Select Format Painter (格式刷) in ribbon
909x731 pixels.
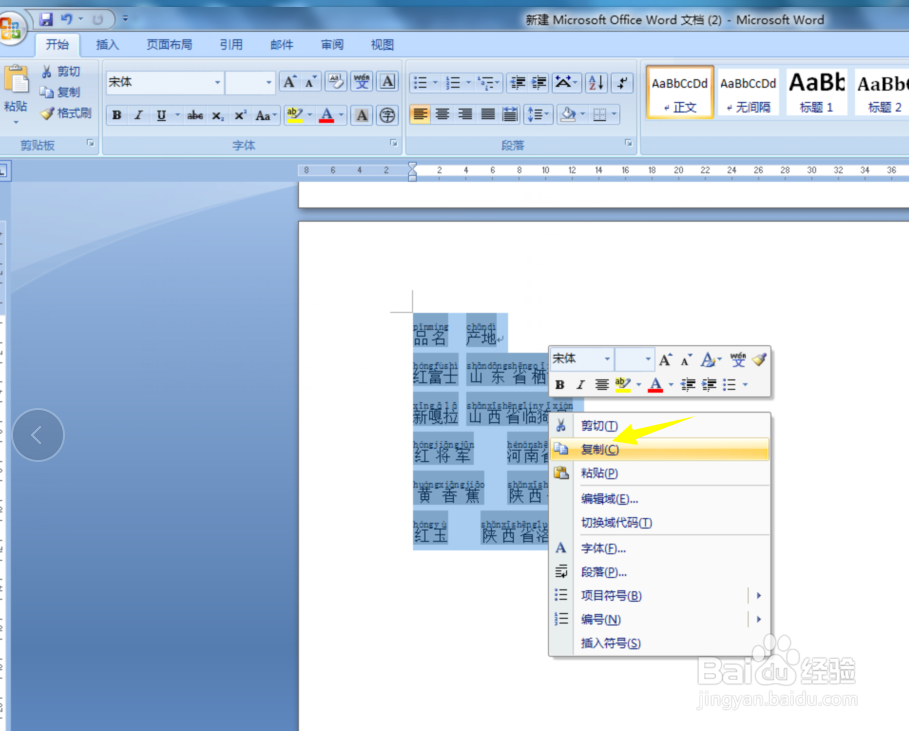pyautogui.click(x=66, y=113)
